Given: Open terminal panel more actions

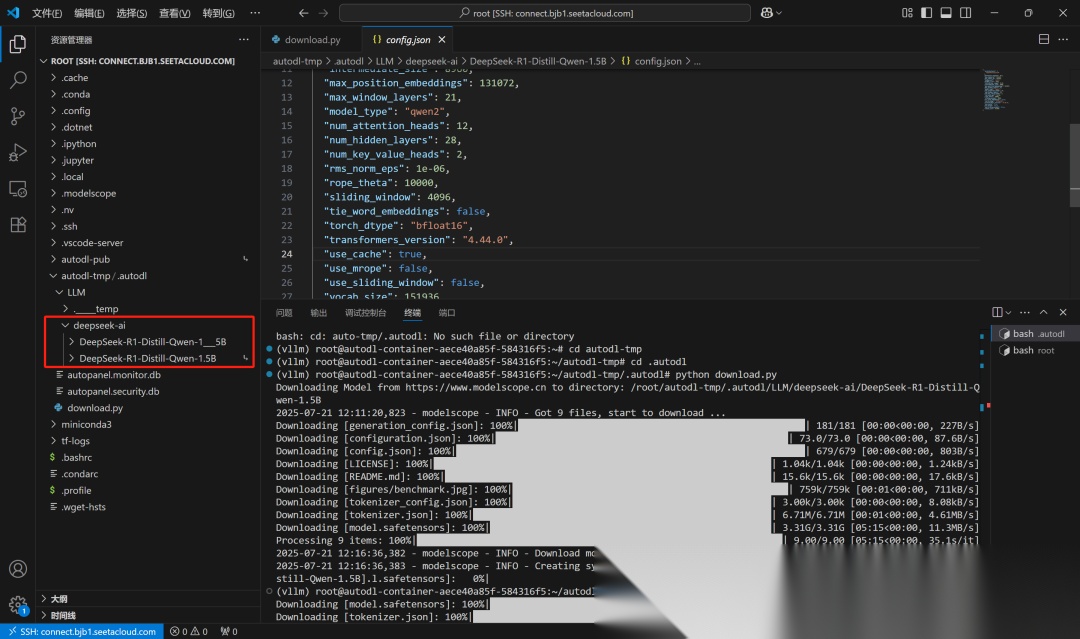Looking at the screenshot, I should pyautogui.click(x=1025, y=313).
